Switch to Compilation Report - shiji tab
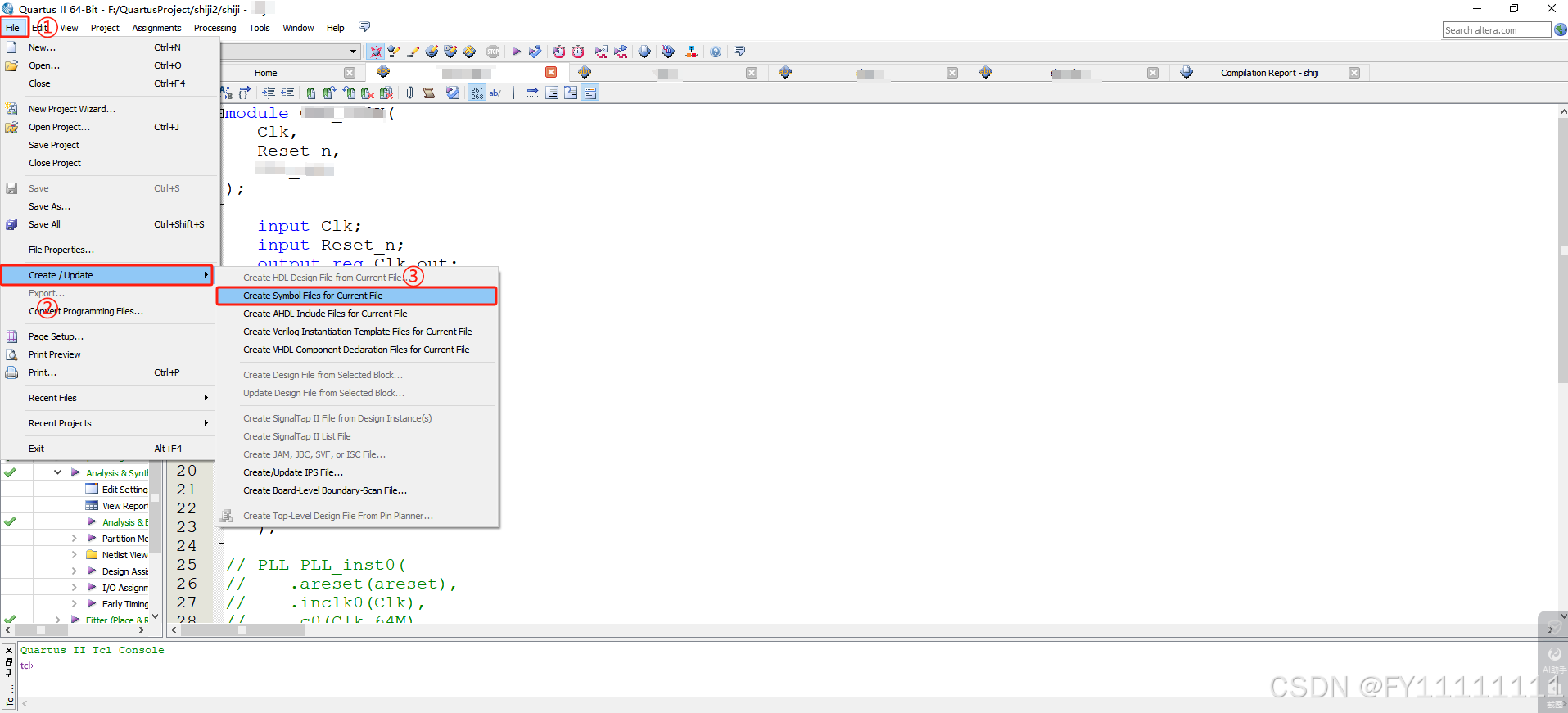Viewport: 1568px width, 713px height. point(1269,73)
